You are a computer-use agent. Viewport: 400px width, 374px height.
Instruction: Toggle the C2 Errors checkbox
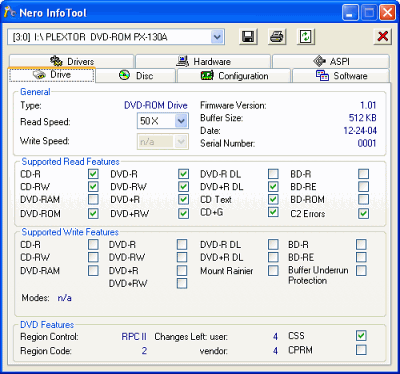click(363, 213)
